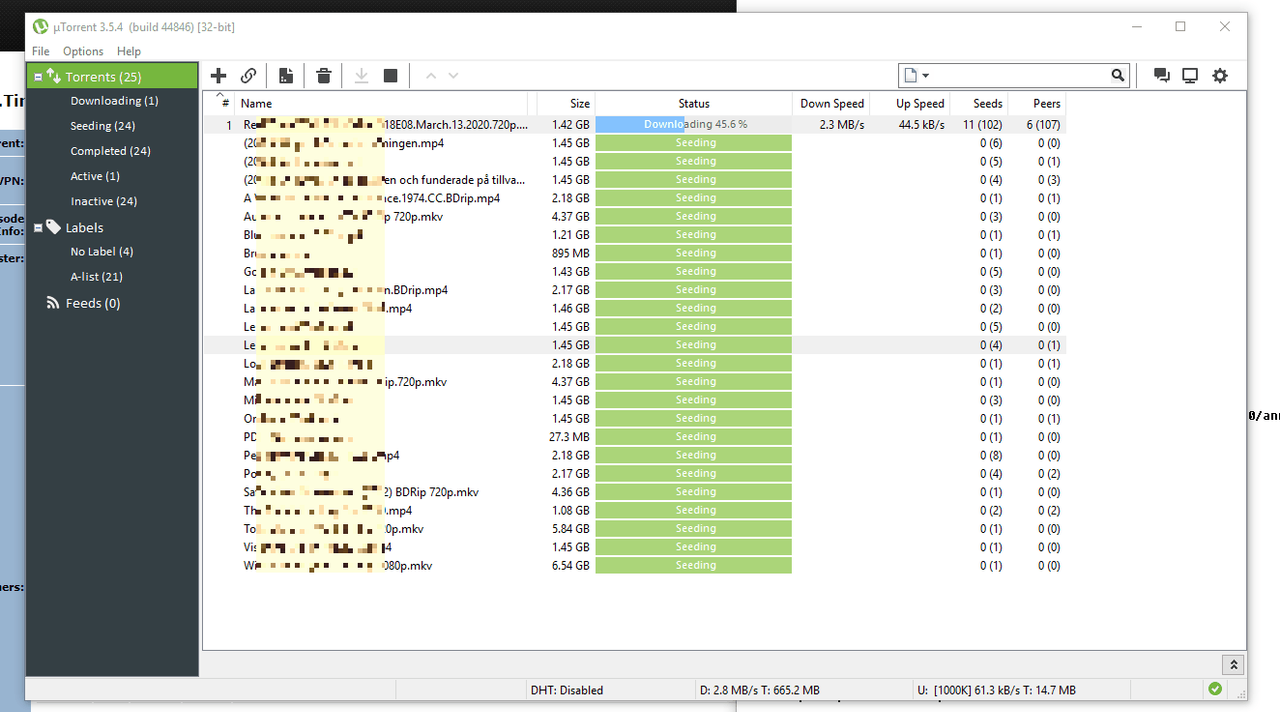
Task: Sort by Down Speed column header
Action: (x=831, y=103)
